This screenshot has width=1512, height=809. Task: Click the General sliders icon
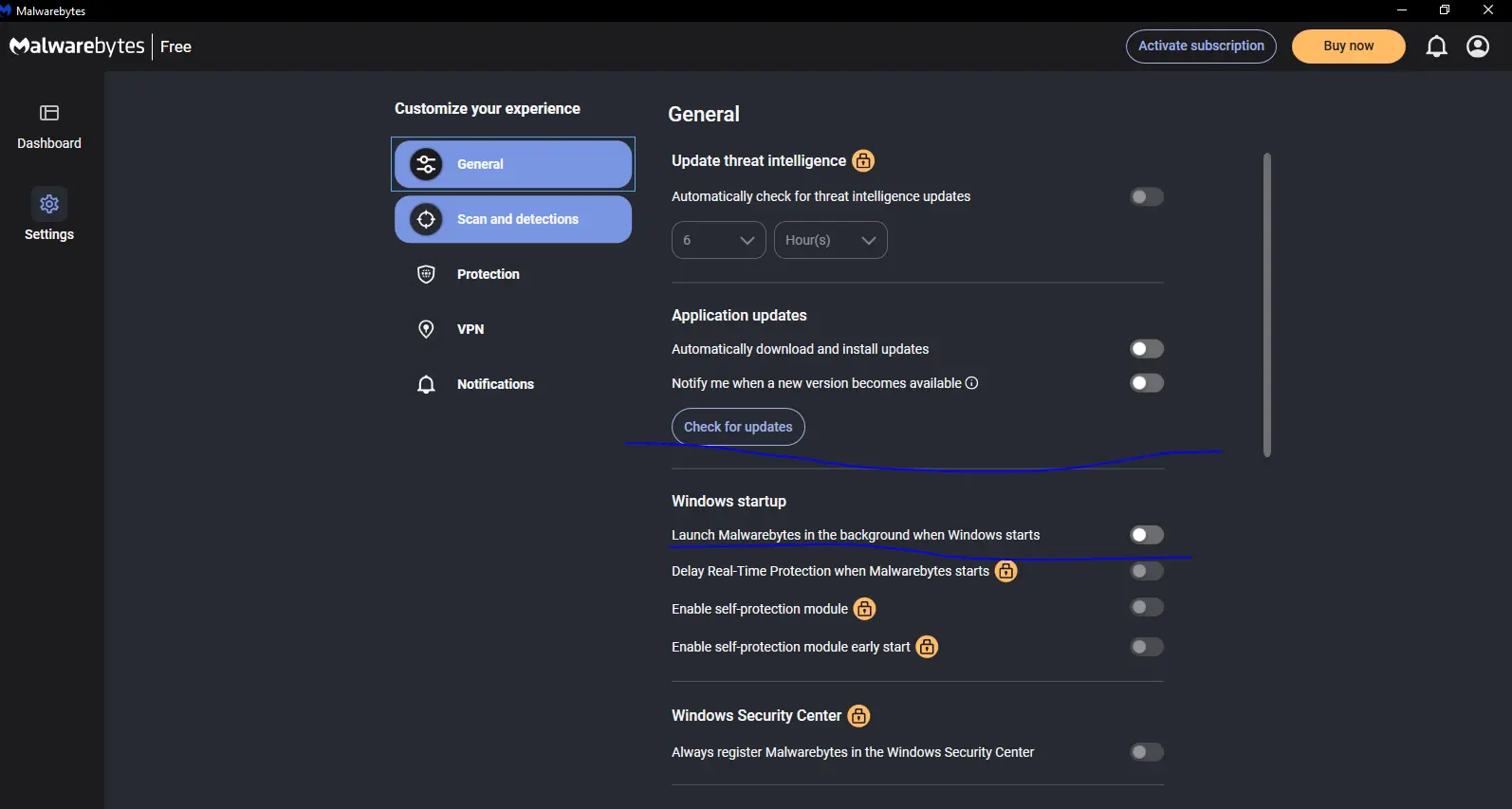[426, 164]
